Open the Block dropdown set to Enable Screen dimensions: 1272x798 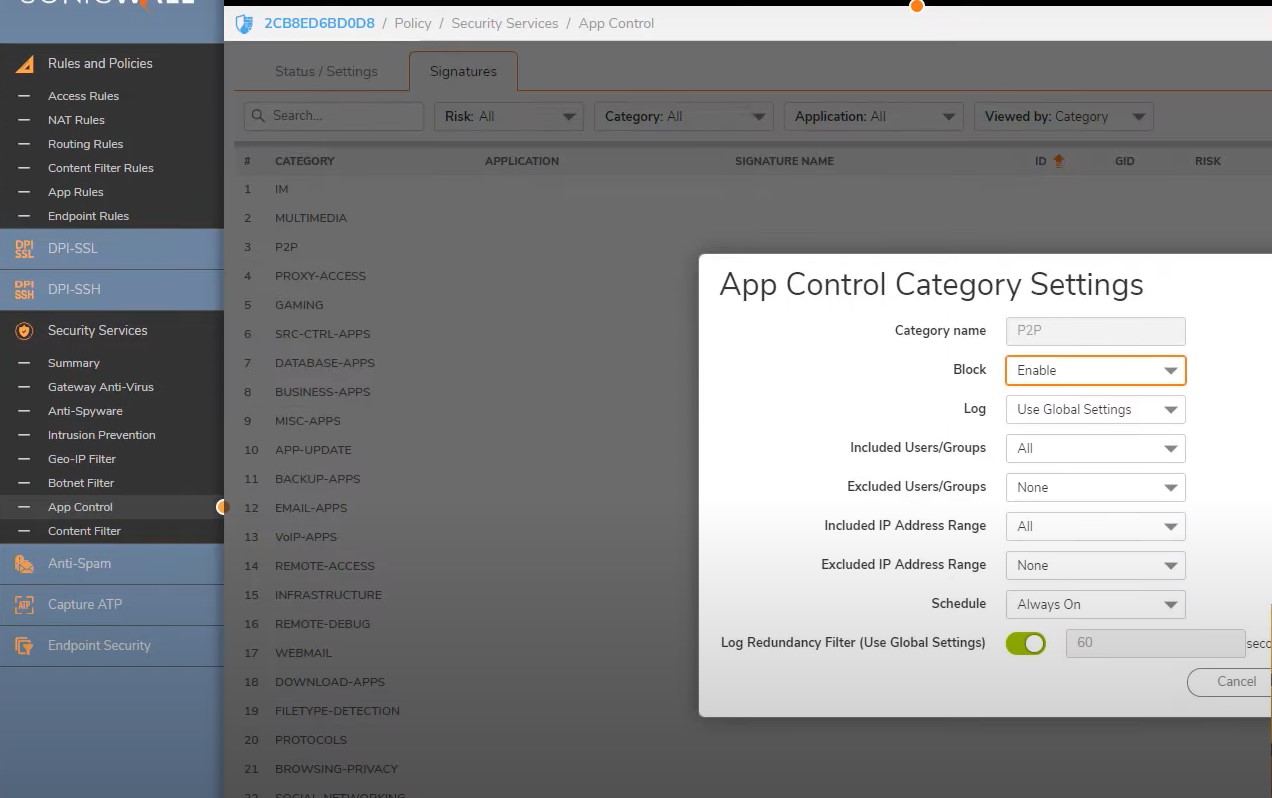(1095, 370)
